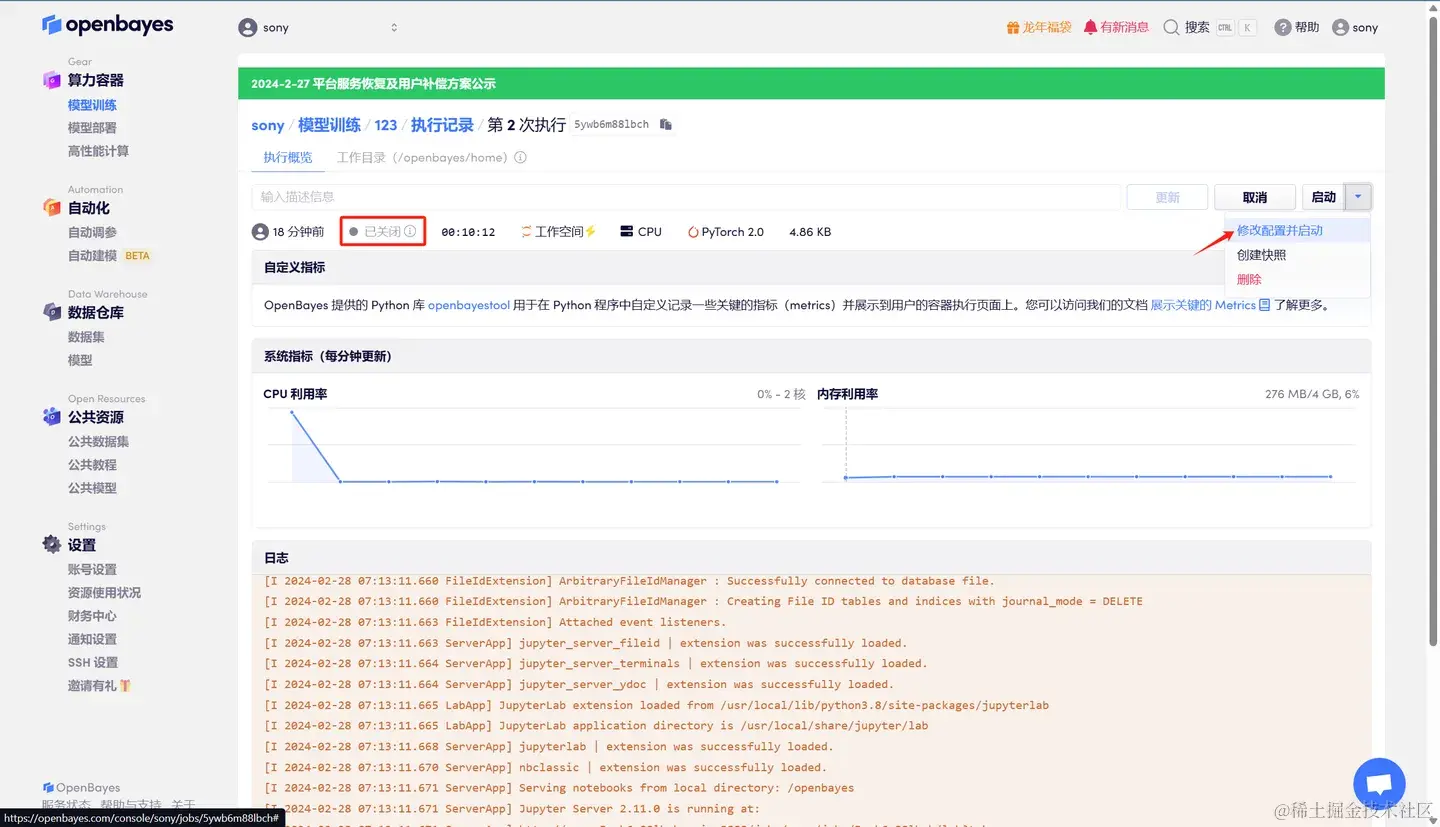Click info icon beside 工作目录 tab
This screenshot has width=1440, height=827.
(x=520, y=157)
